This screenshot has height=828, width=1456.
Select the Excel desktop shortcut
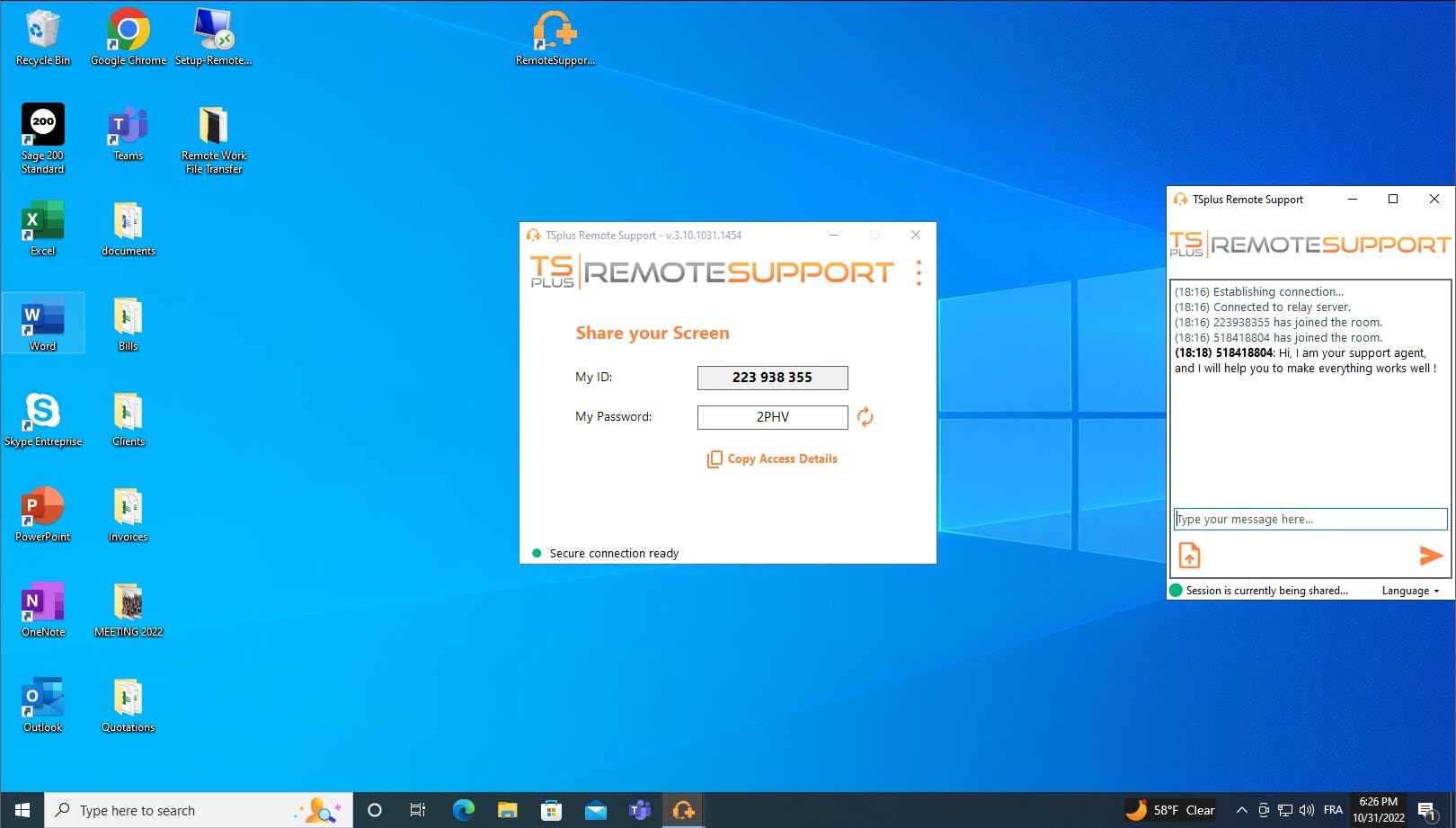click(x=42, y=228)
